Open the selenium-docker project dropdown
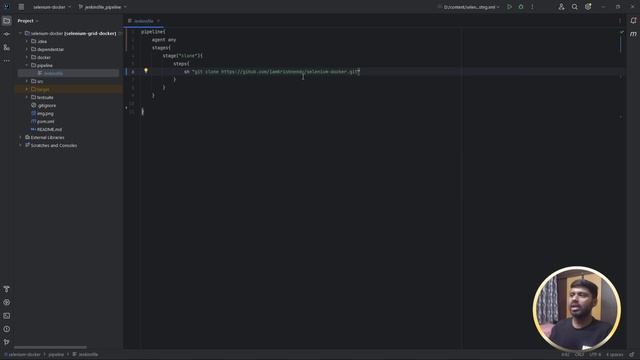 coord(52,7)
